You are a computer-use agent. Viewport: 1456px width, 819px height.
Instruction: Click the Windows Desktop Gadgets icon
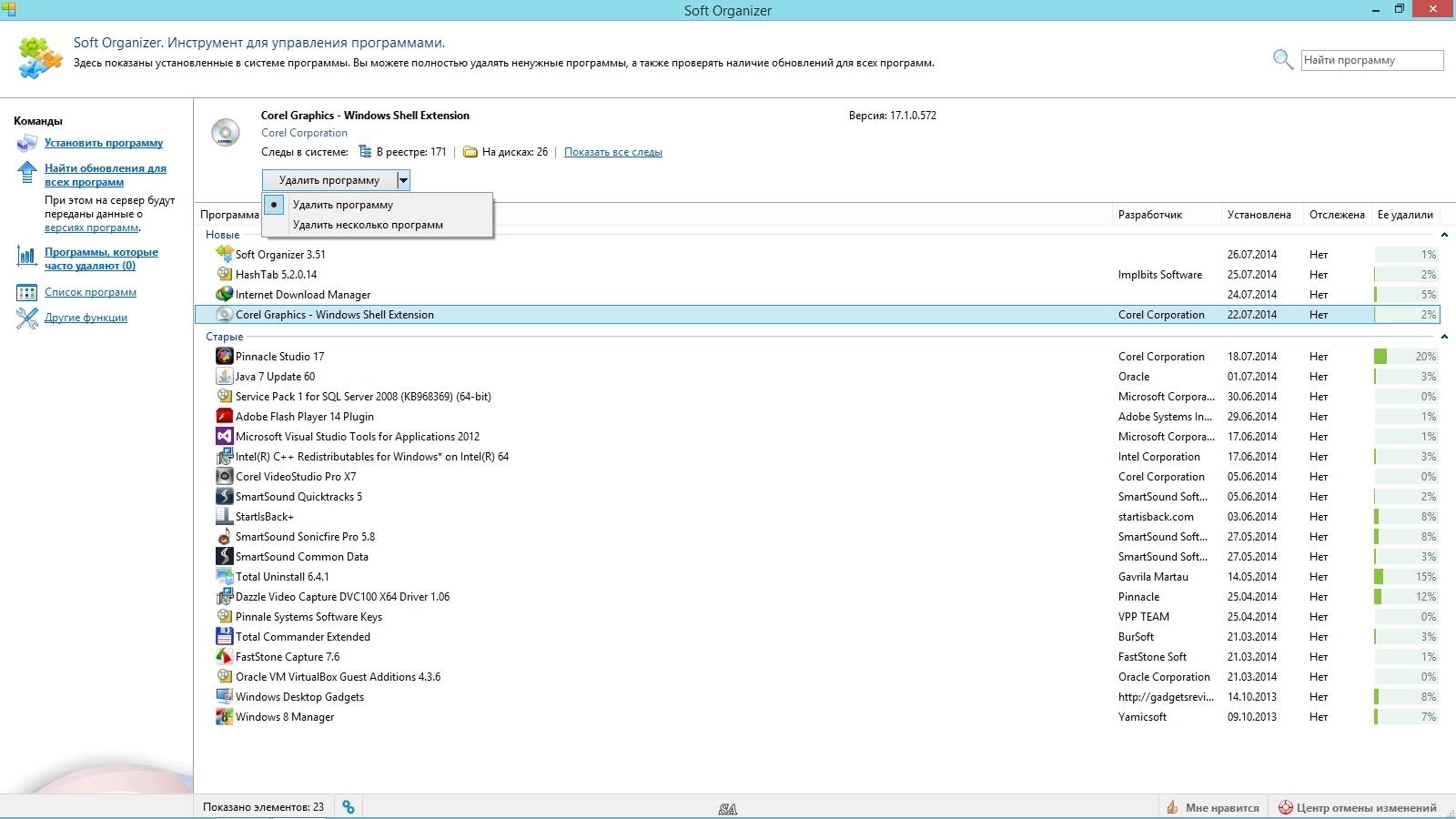(224, 696)
